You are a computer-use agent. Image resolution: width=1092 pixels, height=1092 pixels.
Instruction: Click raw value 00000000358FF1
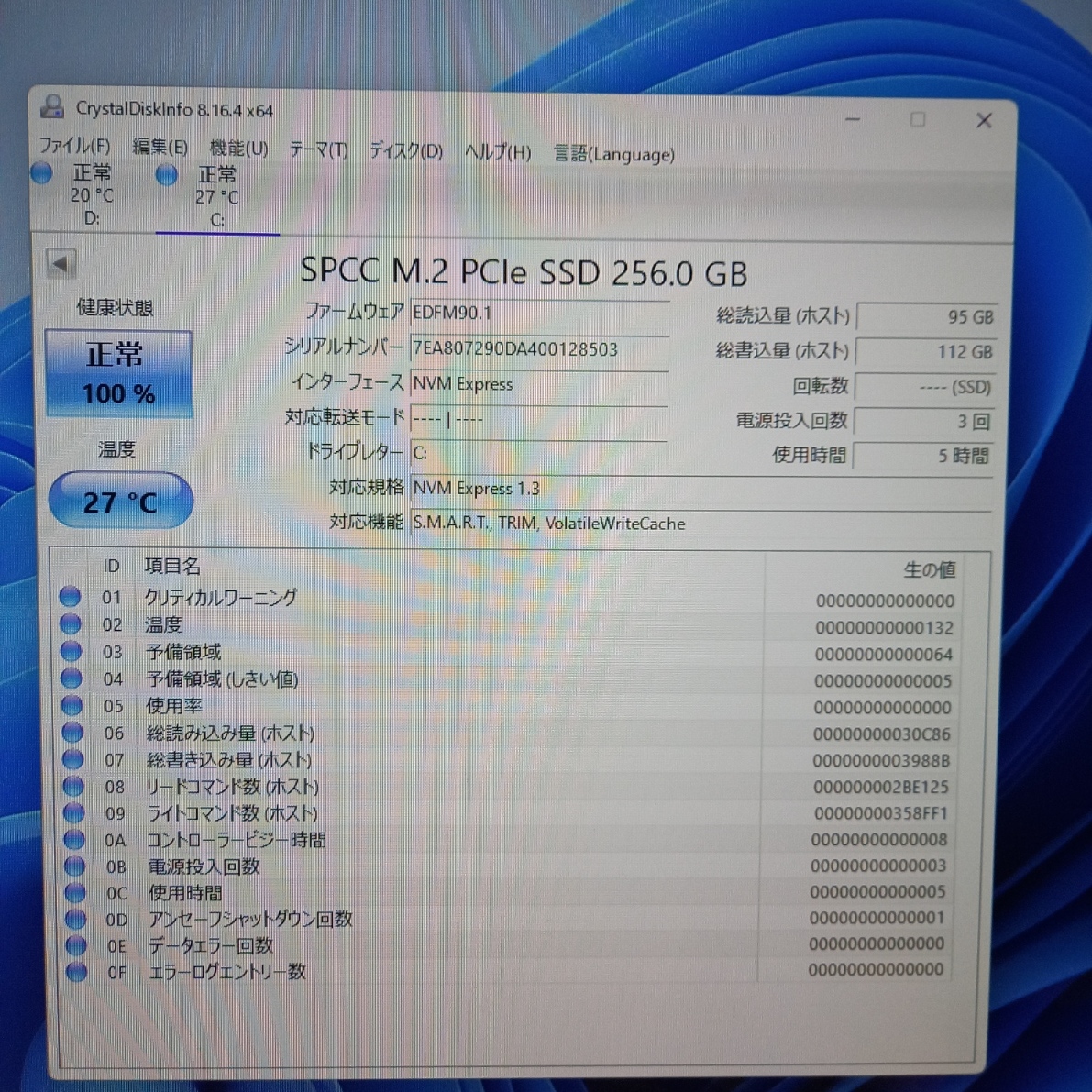(880, 813)
